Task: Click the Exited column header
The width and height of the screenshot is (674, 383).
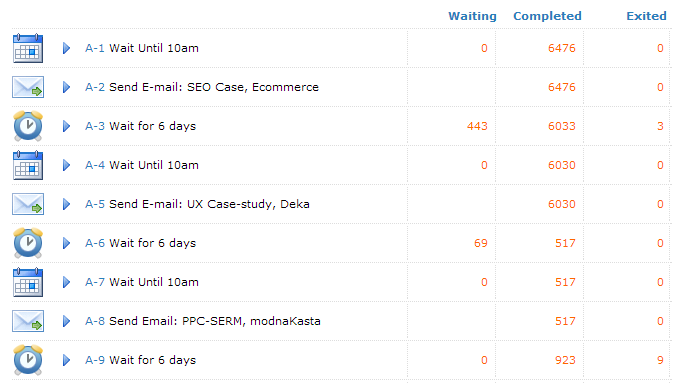Action: [646, 16]
